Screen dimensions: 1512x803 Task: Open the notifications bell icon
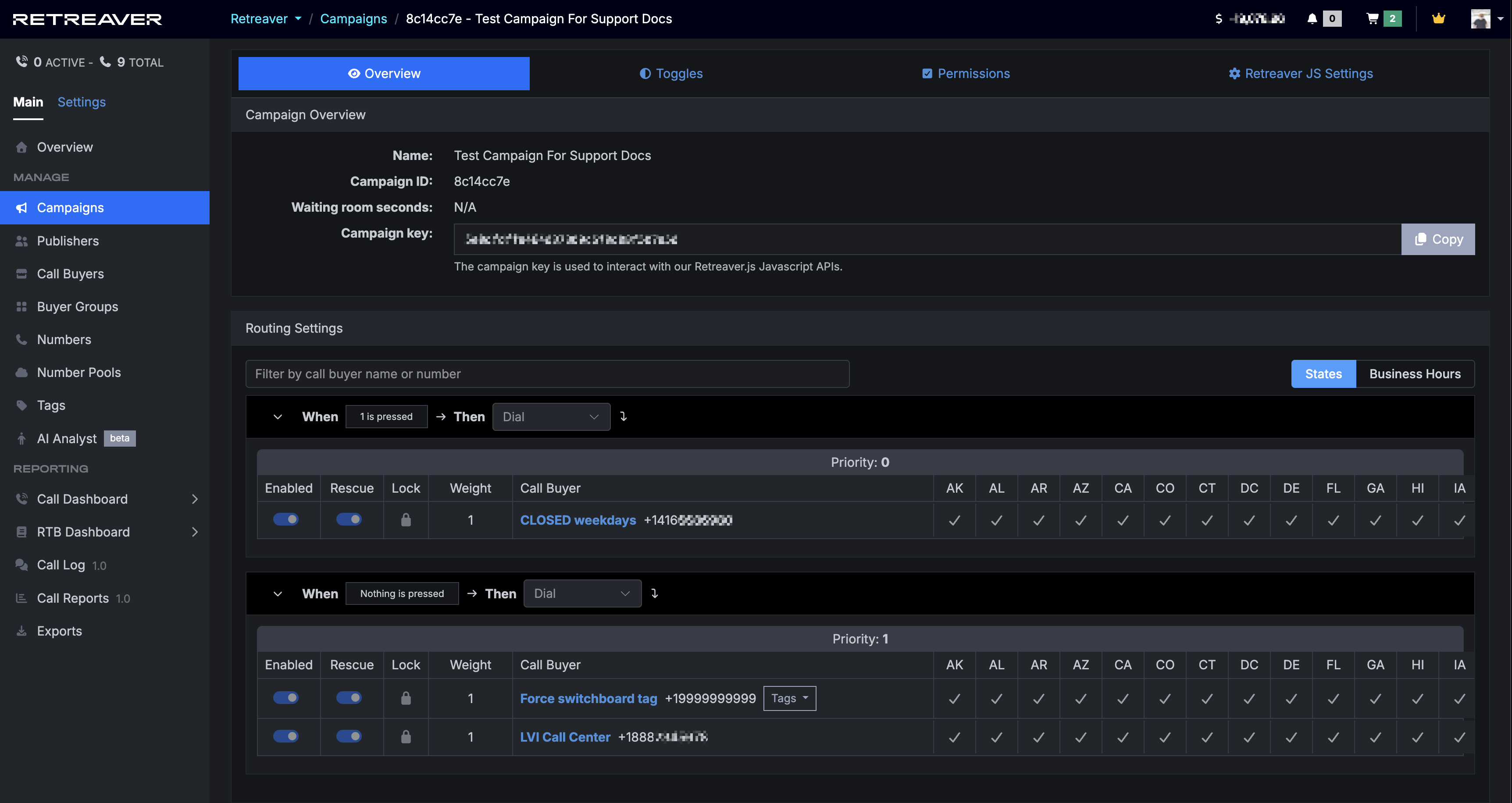1312,19
